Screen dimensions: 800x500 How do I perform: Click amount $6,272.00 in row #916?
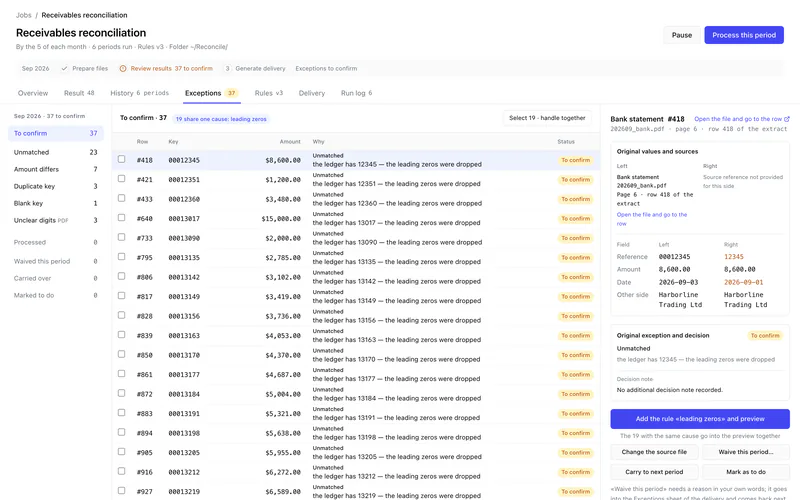283,472
